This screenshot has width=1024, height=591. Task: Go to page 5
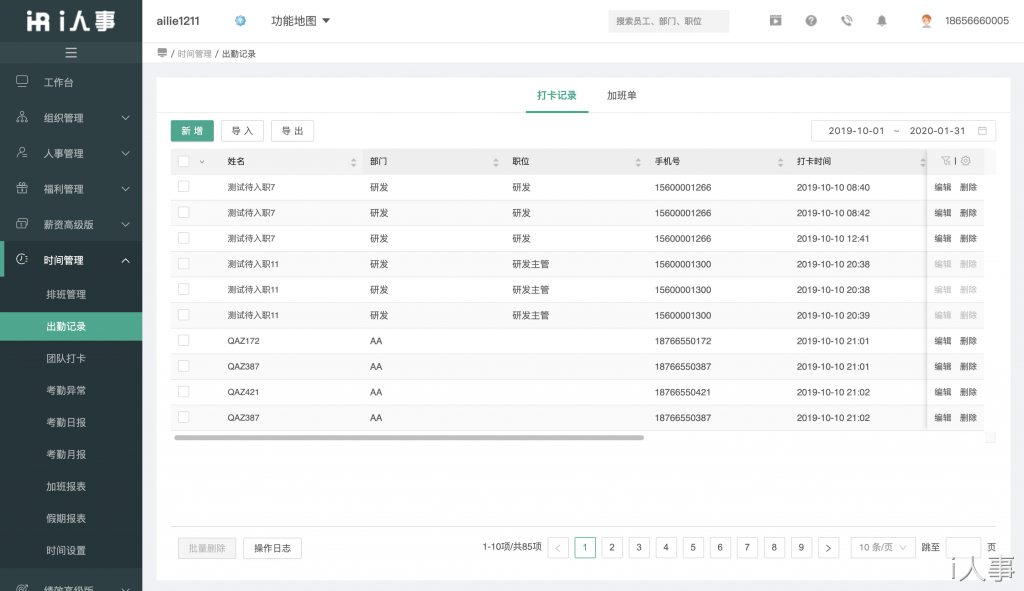pos(693,548)
